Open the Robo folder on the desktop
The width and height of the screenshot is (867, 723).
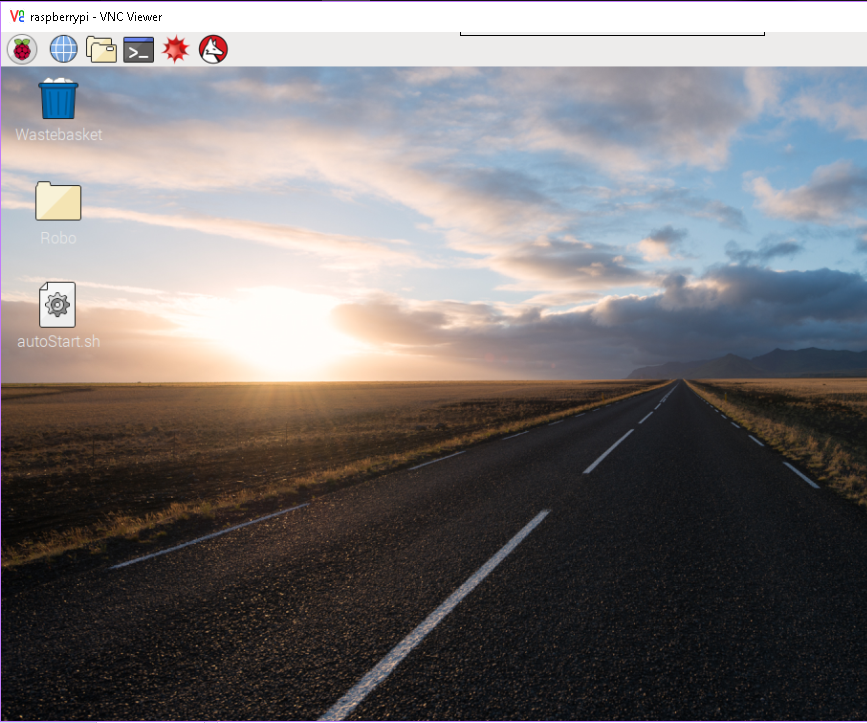click(57, 200)
